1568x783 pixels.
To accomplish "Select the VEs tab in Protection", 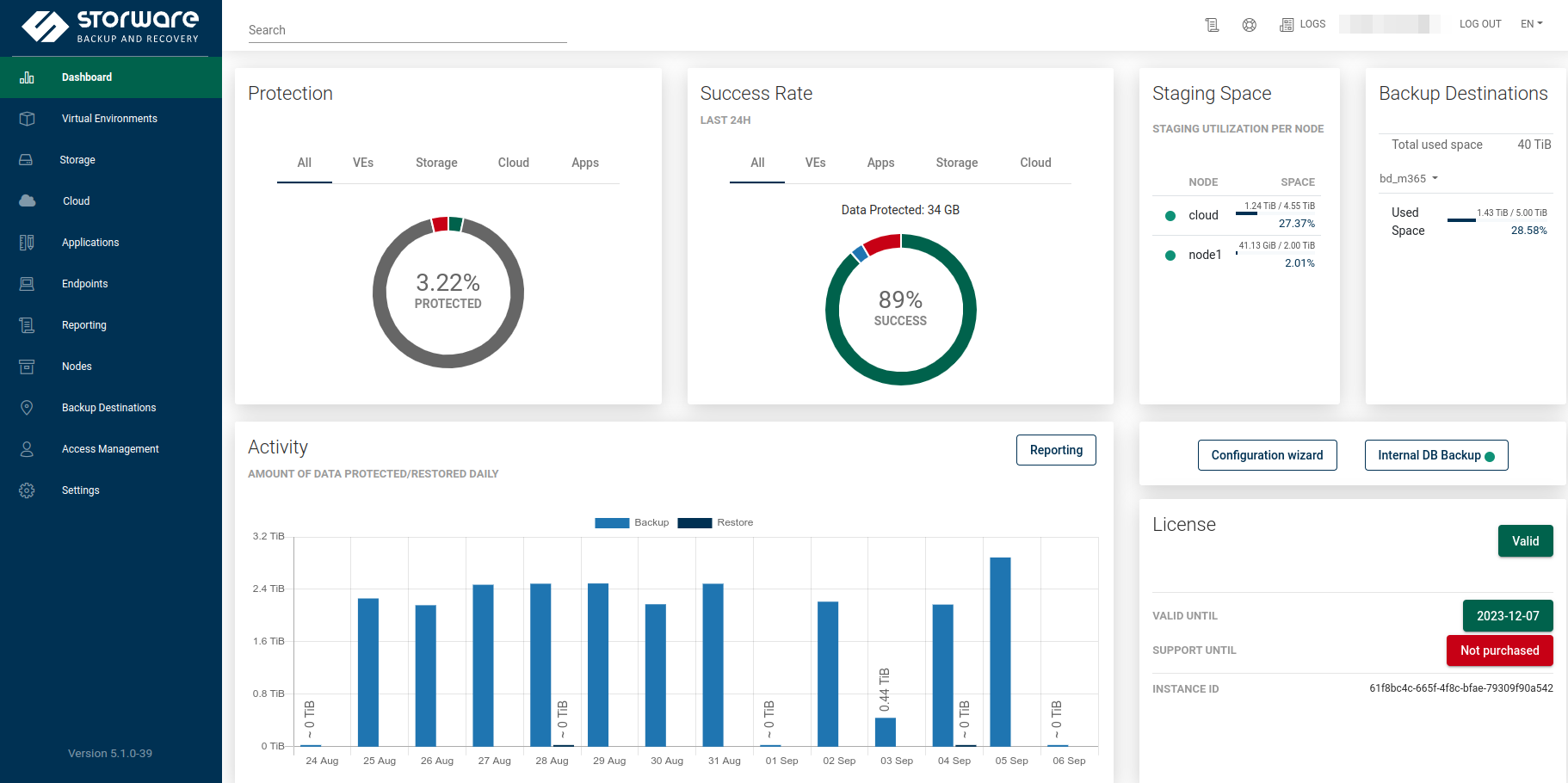I will (362, 163).
